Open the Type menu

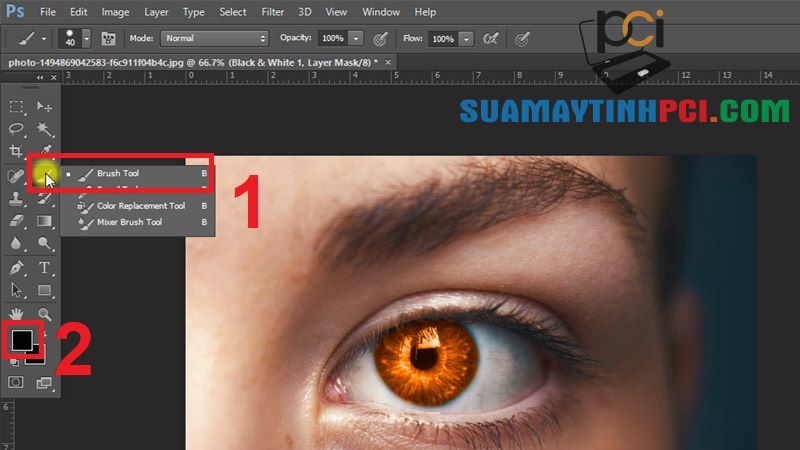[193, 12]
